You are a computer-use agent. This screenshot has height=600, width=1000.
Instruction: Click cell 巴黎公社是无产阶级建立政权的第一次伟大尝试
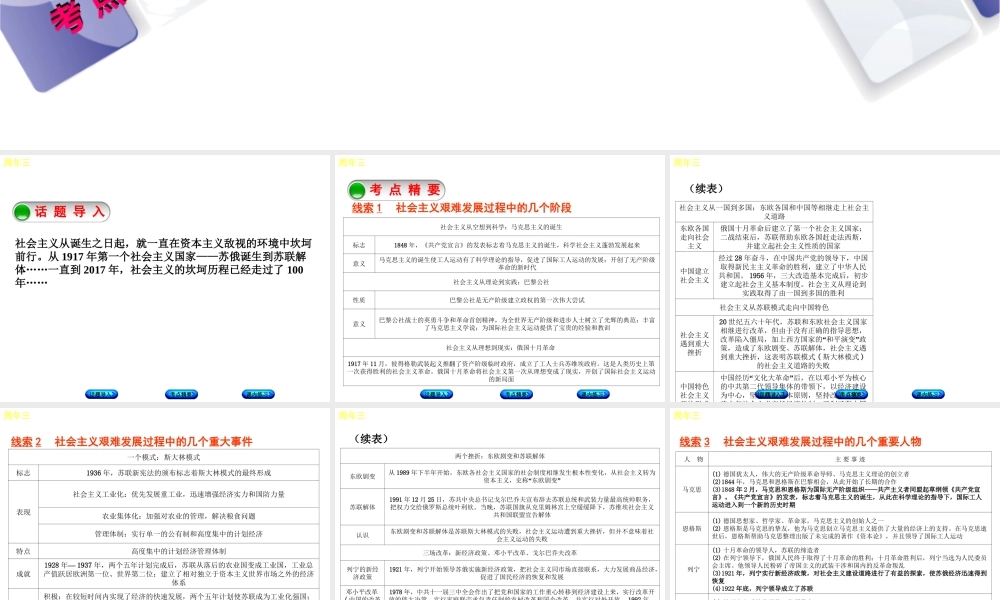pyautogui.click(x=517, y=300)
